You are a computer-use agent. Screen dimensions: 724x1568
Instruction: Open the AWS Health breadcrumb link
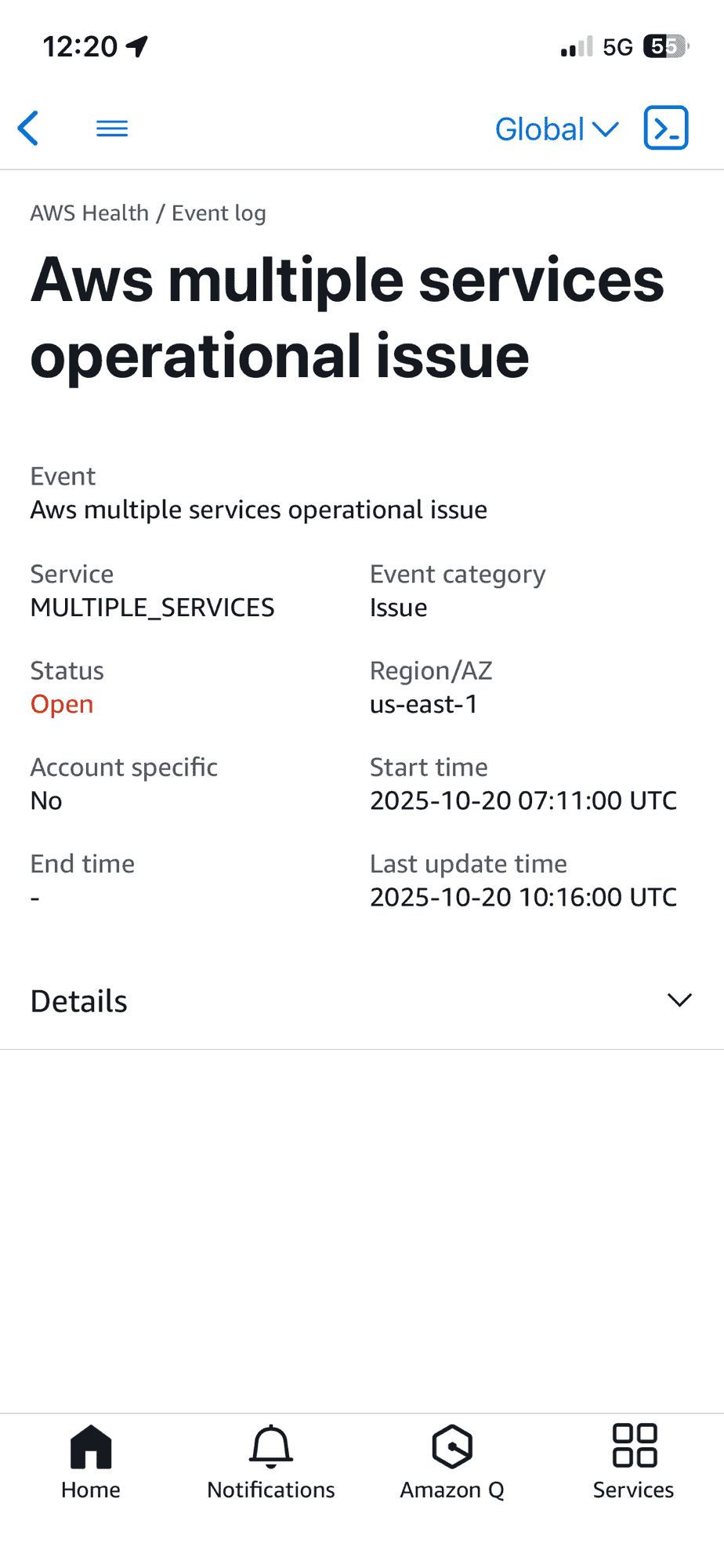pyautogui.click(x=89, y=212)
